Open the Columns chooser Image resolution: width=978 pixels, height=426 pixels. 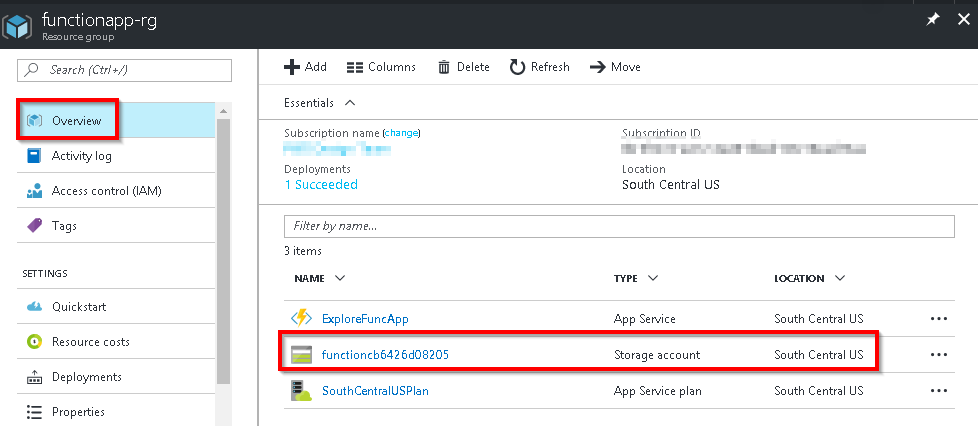381,67
